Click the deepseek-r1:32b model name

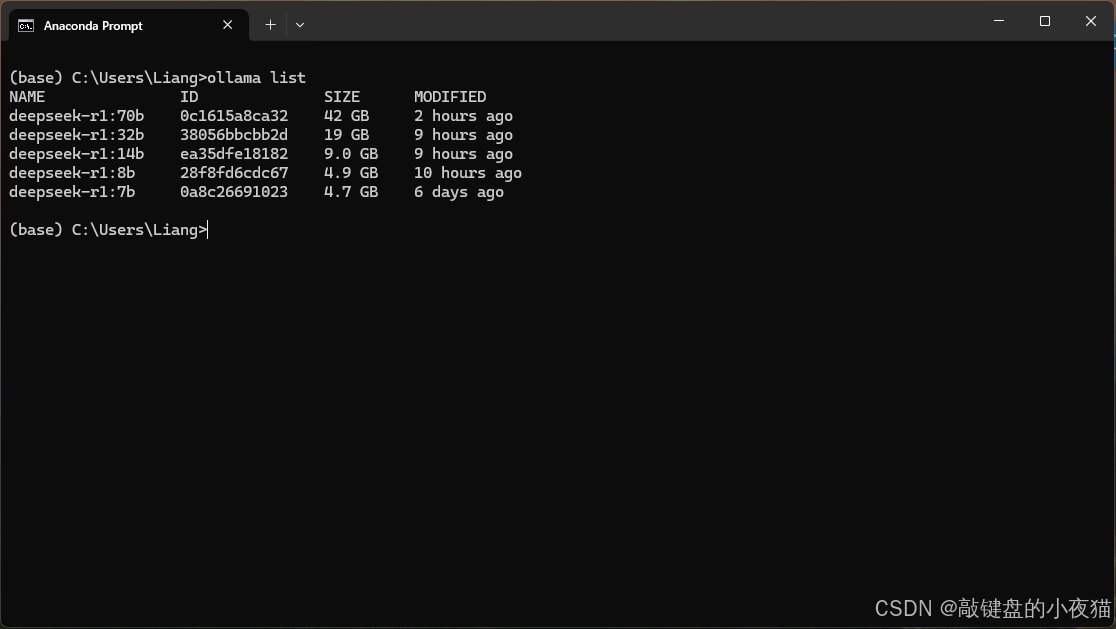pyautogui.click(x=77, y=135)
